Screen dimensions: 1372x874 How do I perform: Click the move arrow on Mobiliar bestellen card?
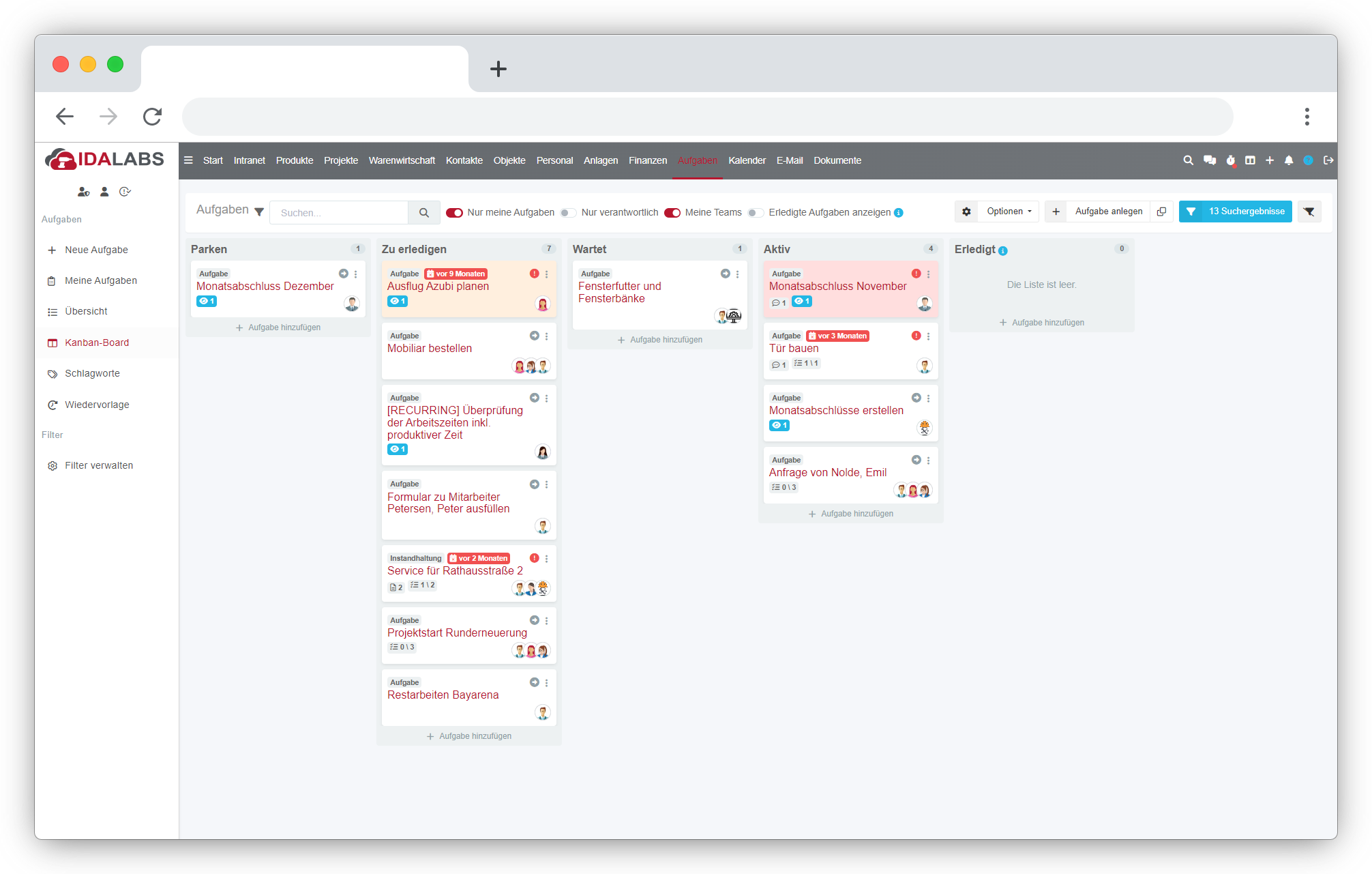[x=534, y=336]
